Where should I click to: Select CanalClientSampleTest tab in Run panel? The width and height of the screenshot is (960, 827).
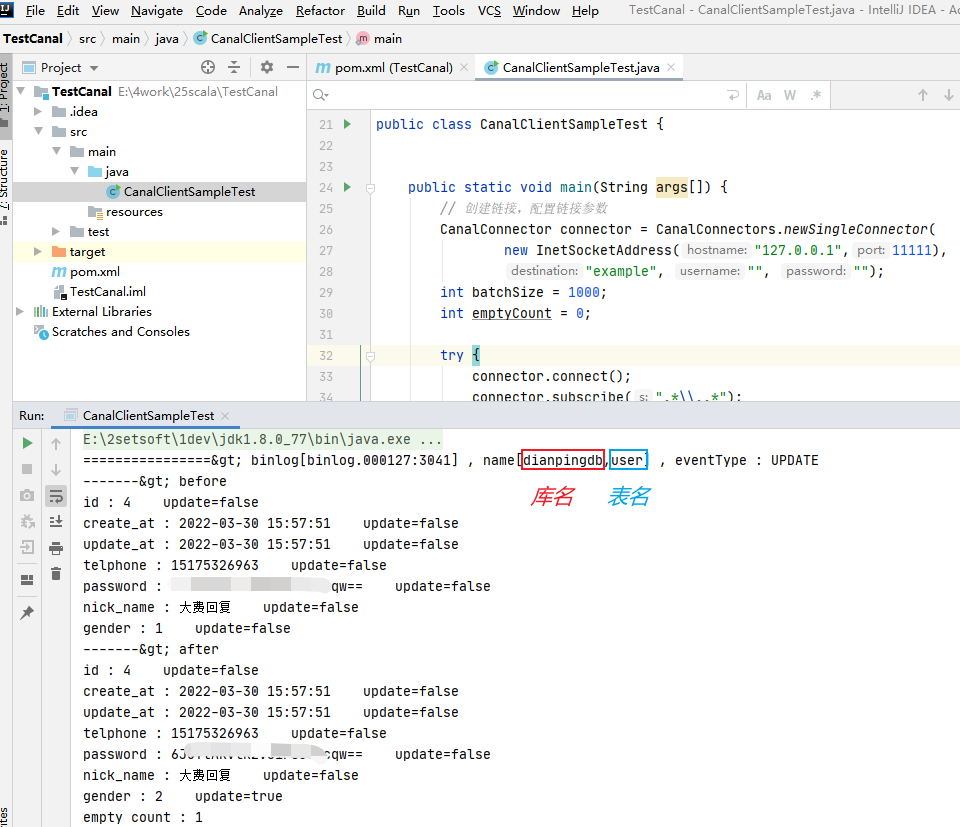pos(148,416)
